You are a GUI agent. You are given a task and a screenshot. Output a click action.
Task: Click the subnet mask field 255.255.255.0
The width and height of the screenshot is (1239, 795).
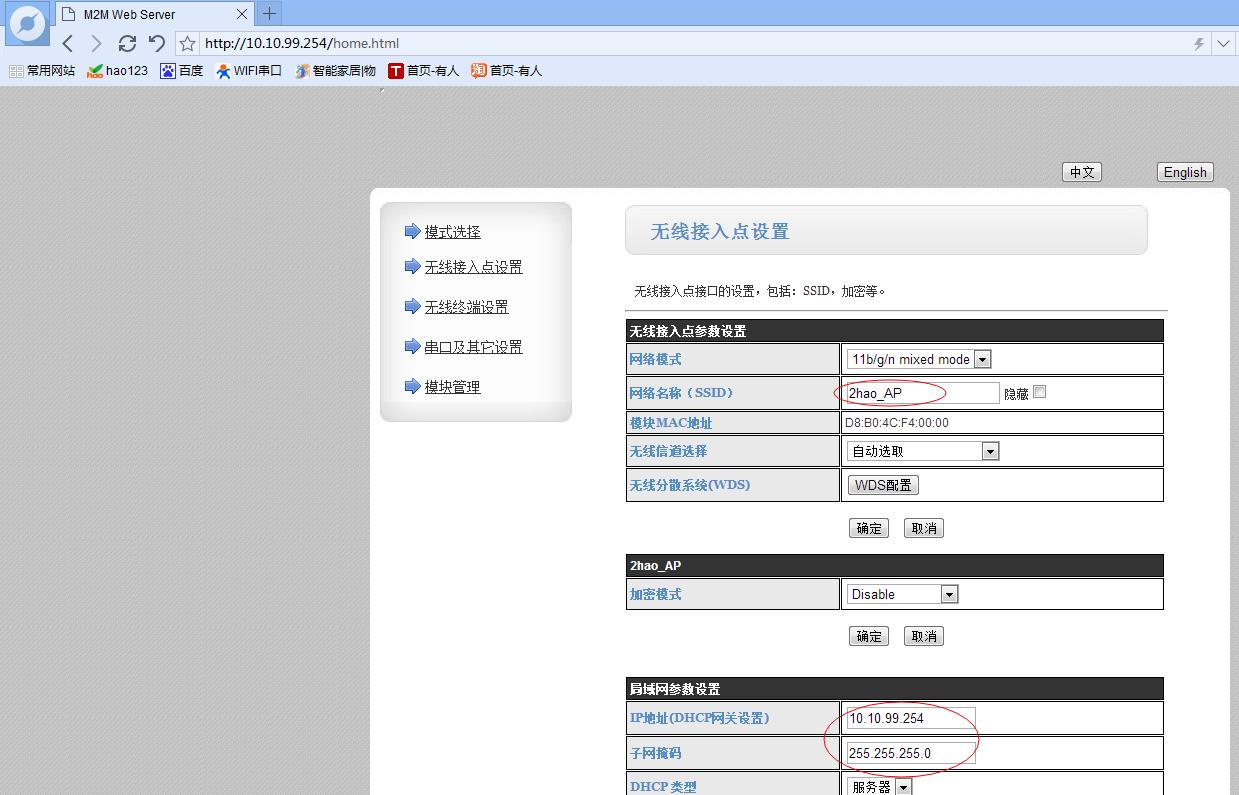point(910,753)
